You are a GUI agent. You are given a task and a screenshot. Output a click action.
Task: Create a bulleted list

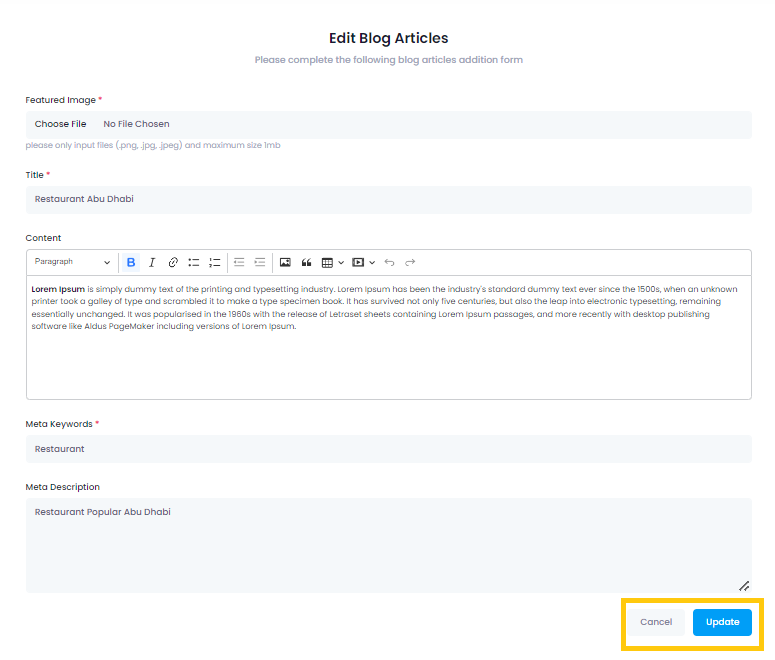pos(194,262)
